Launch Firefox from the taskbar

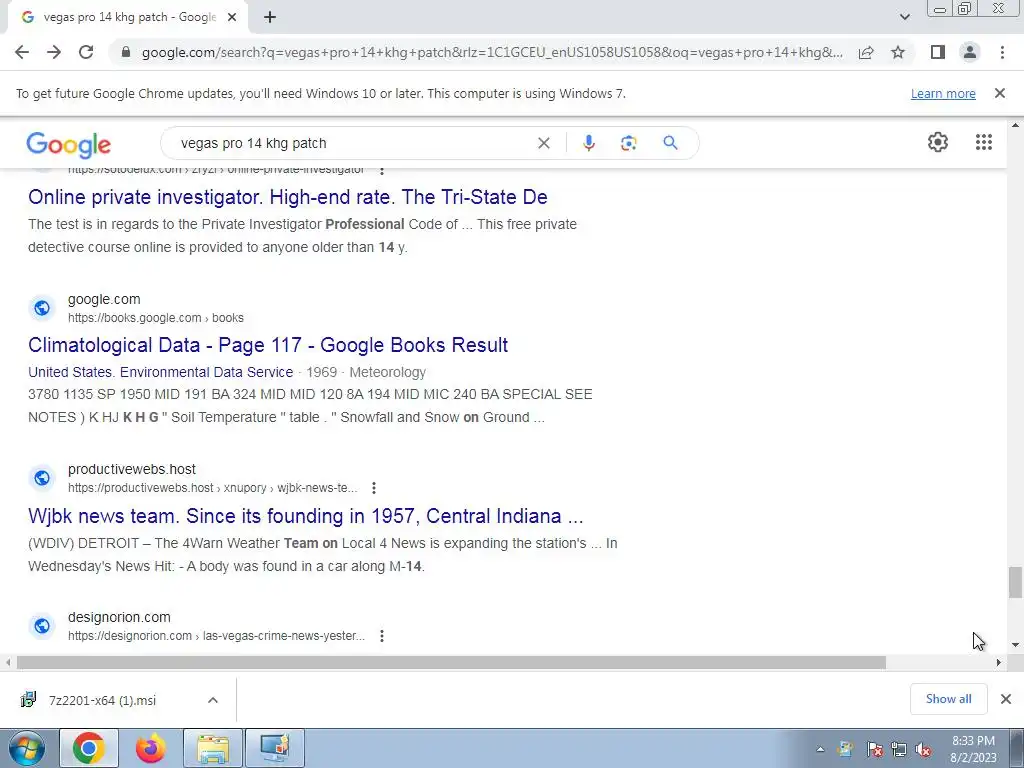coord(150,748)
